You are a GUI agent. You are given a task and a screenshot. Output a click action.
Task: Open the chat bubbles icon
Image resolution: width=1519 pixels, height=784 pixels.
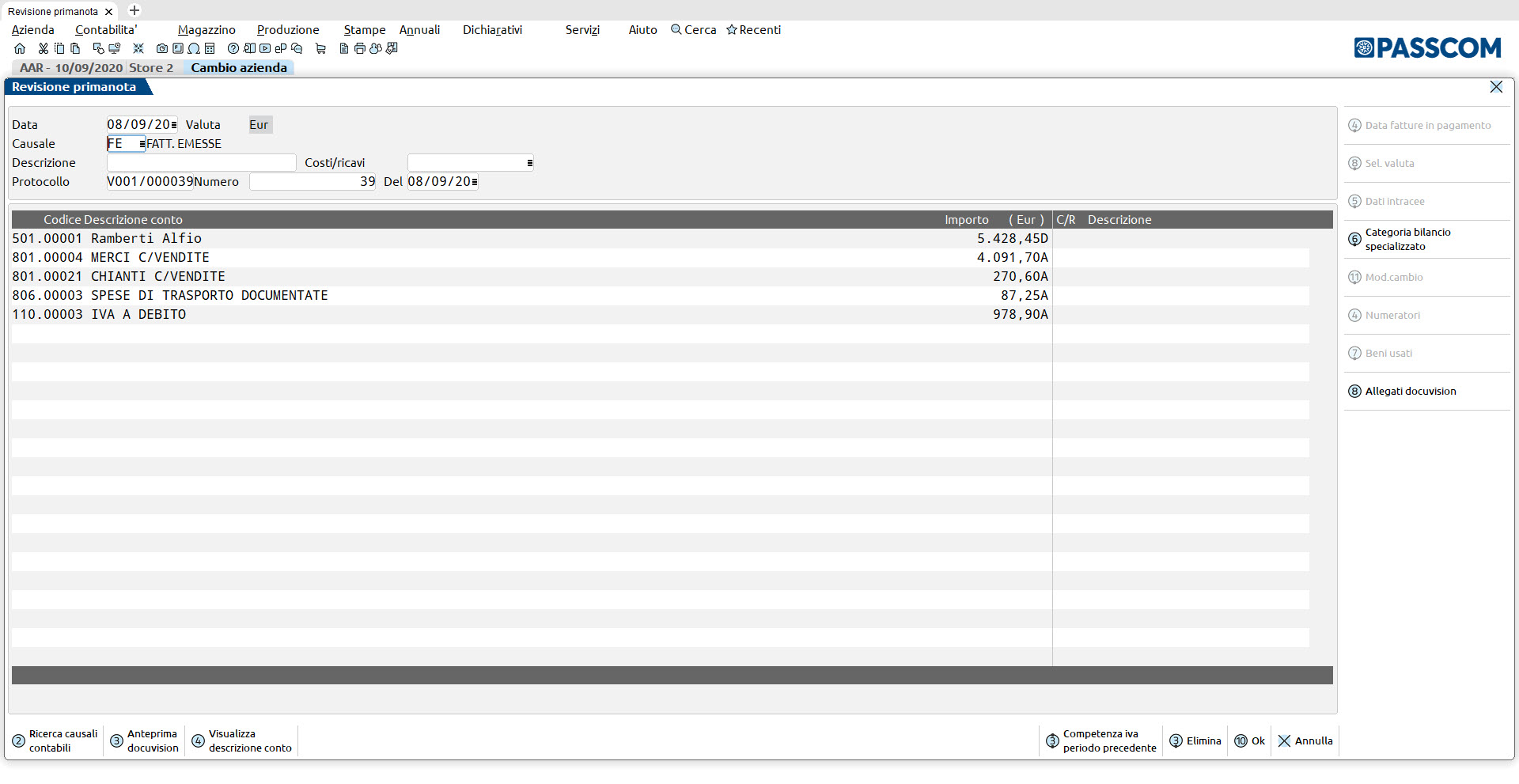tap(297, 48)
